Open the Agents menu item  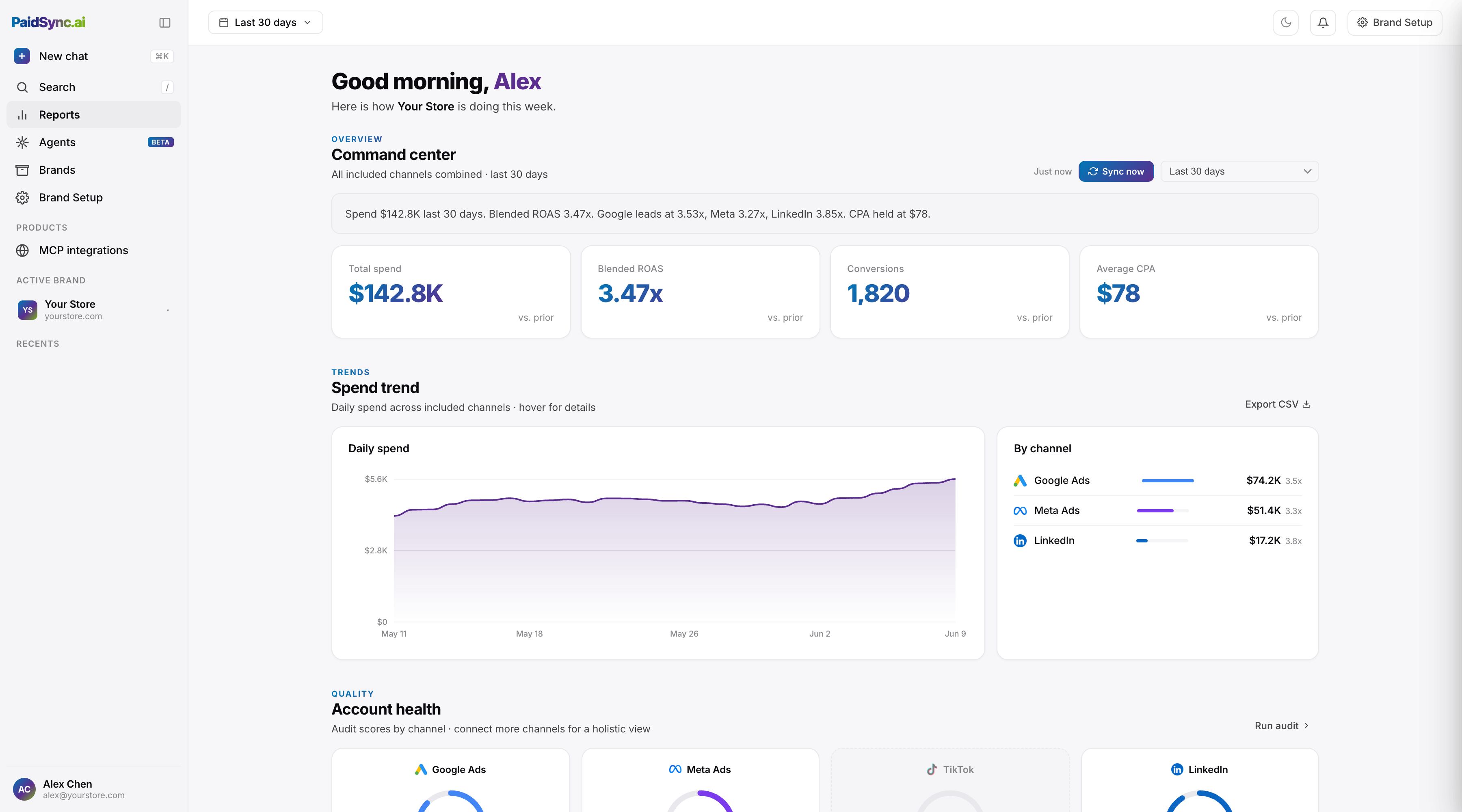(x=94, y=143)
